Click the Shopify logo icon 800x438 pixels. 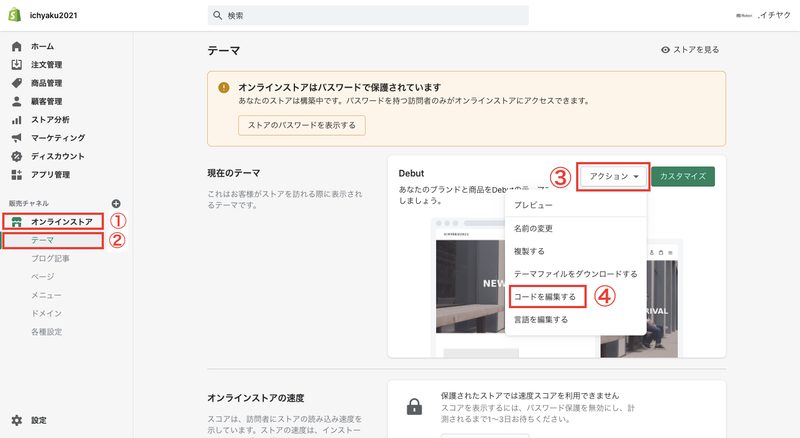tap(15, 15)
